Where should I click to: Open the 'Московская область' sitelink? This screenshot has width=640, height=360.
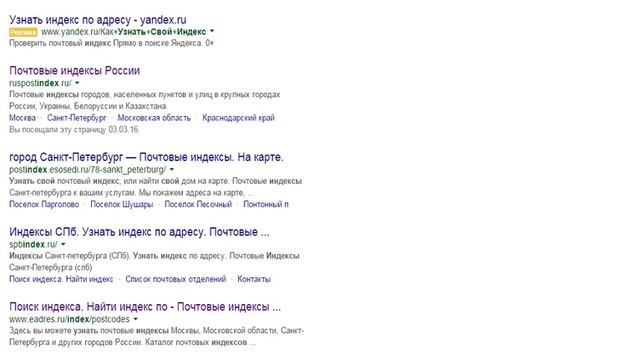coord(154,118)
